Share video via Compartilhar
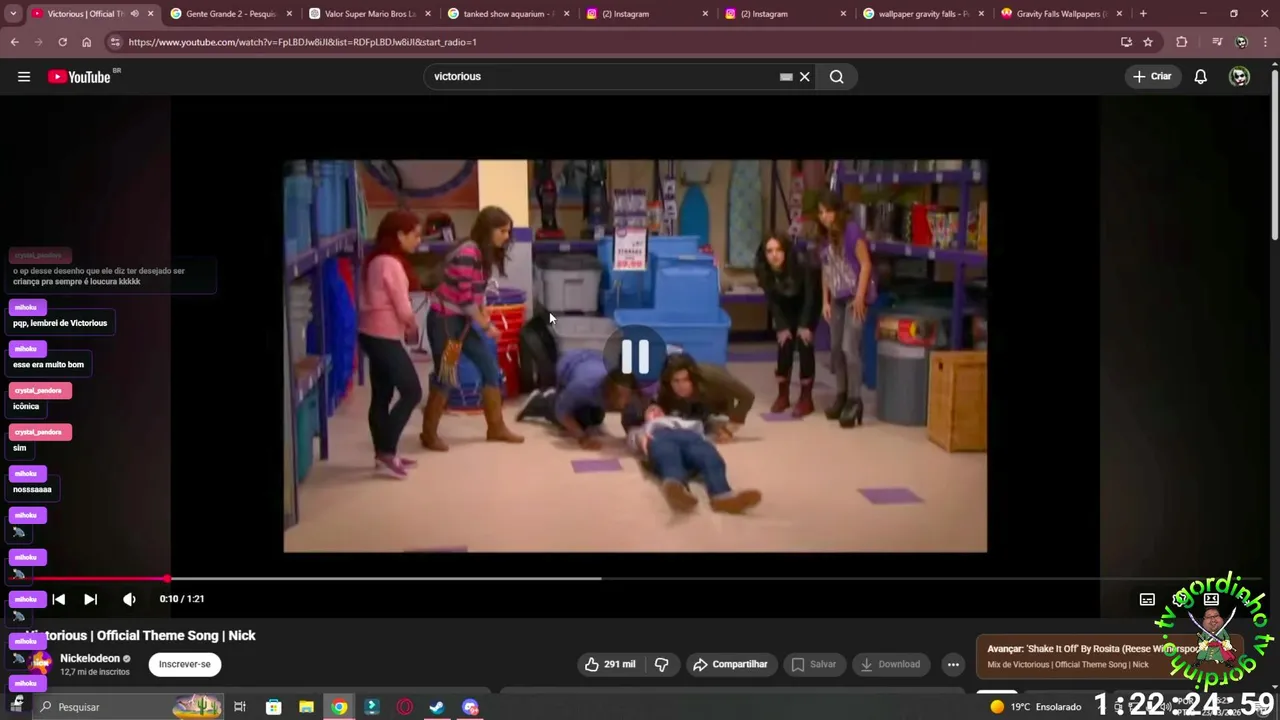1280x720 pixels. pyautogui.click(x=731, y=664)
